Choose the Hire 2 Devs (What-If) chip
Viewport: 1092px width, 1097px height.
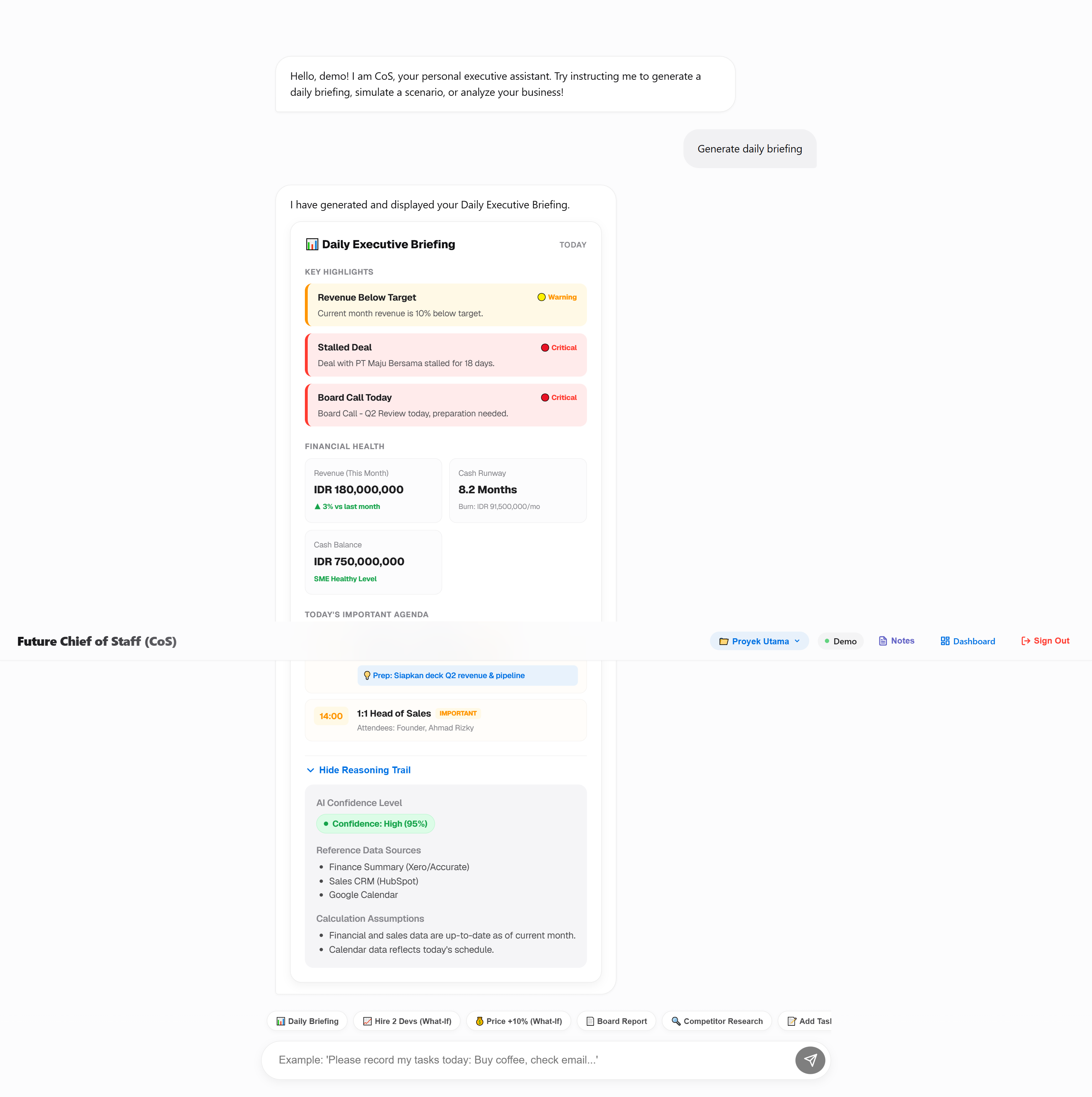[407, 1021]
